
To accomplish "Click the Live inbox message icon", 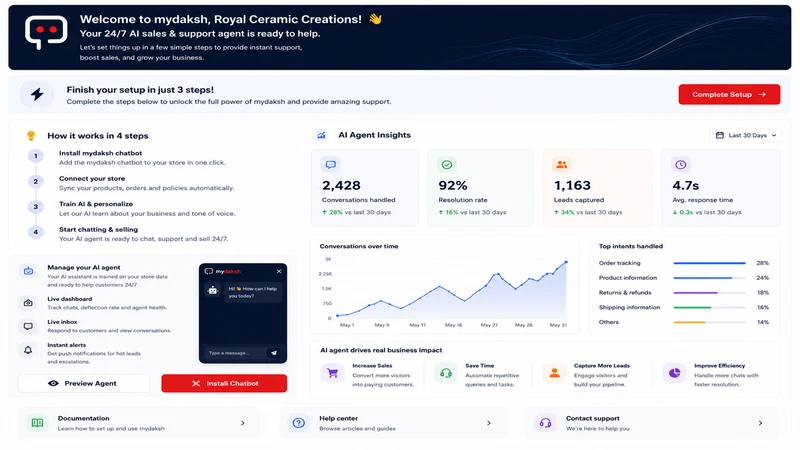I will point(28,326).
